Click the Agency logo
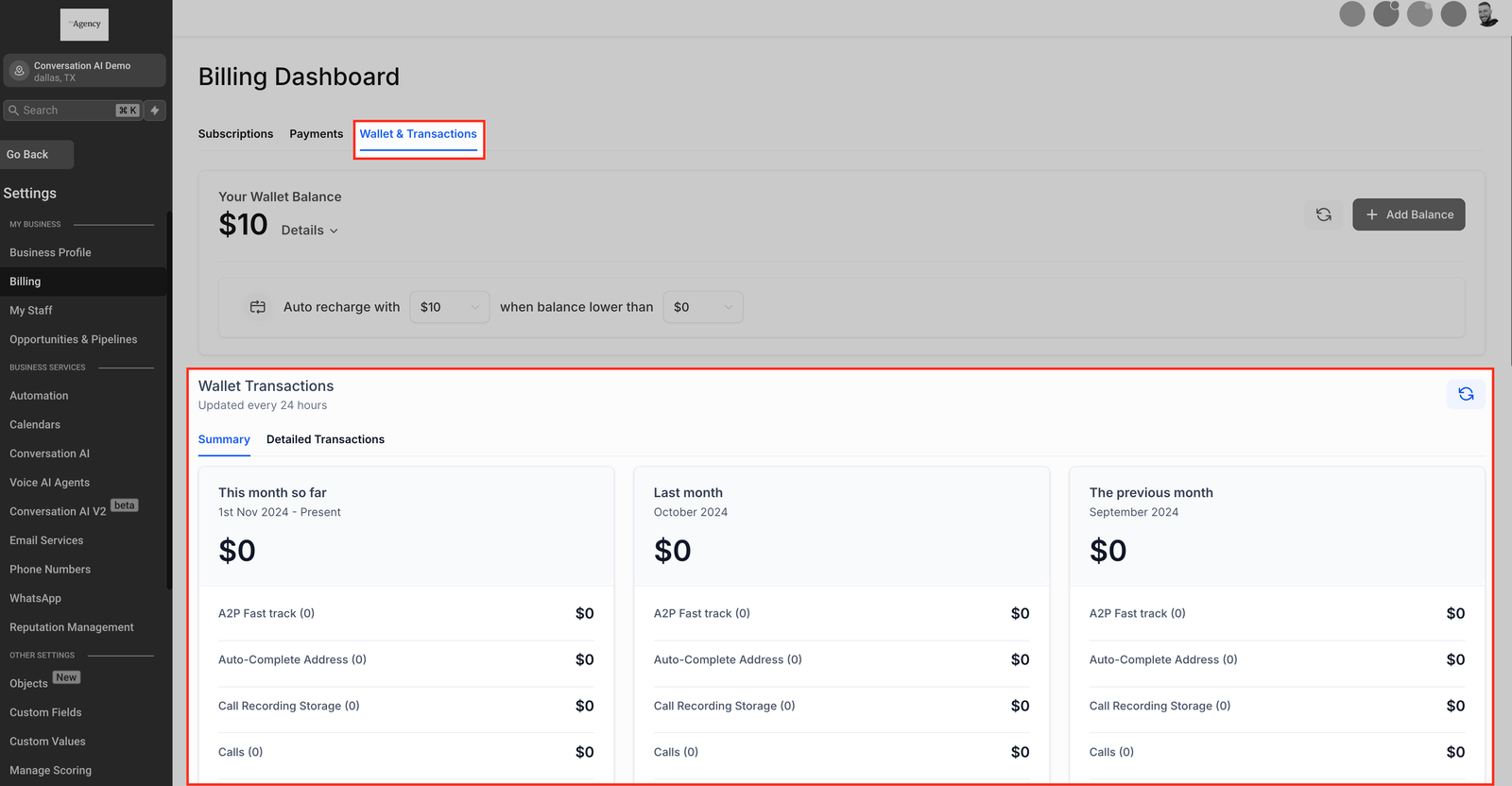The height and width of the screenshot is (786, 1512). (85, 25)
